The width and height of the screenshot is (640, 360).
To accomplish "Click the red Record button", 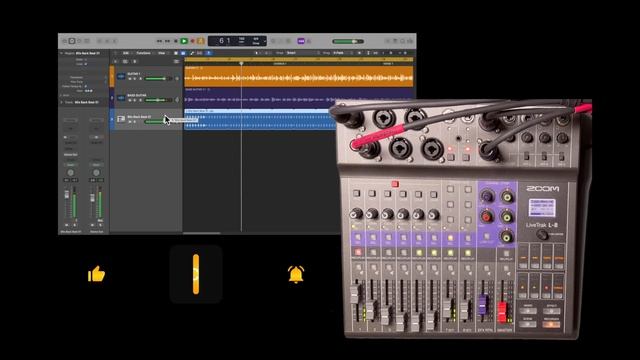I will 193,41.
